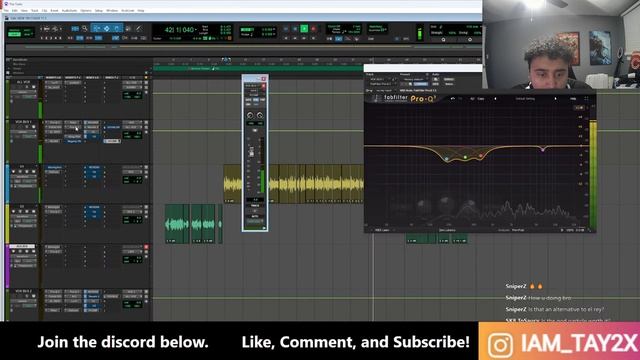Enable Grid edit mode
Image resolution: width=640 pixels, height=360 pixels.
click(27, 35)
